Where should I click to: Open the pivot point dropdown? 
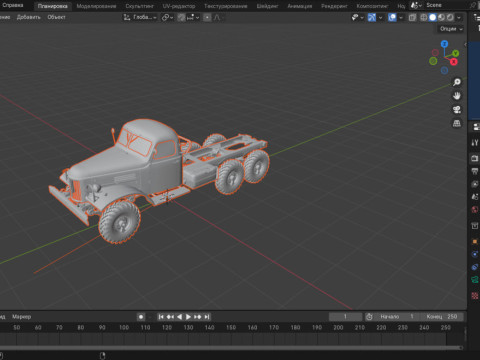tap(167, 17)
